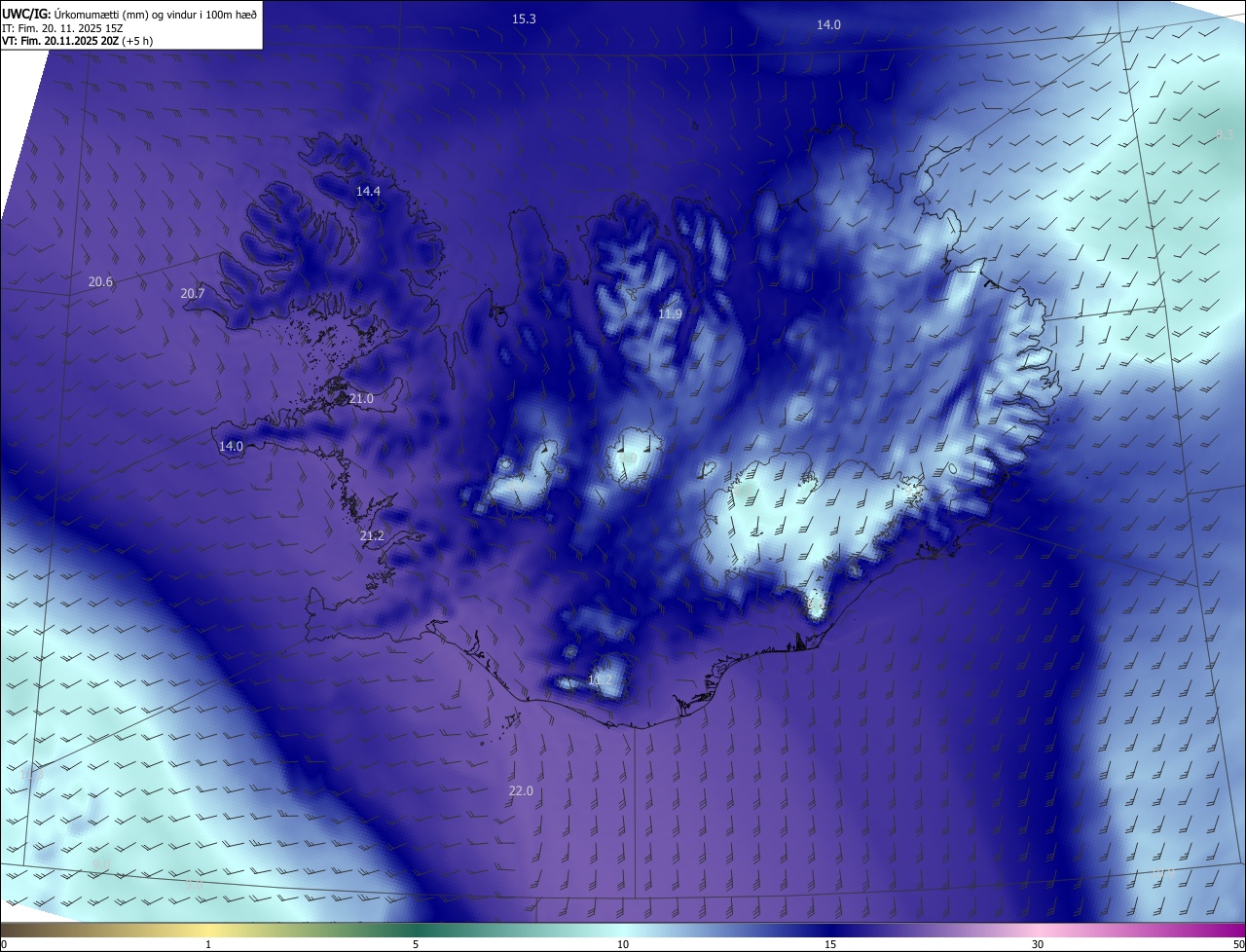
Task: Select the 22.0 value south of Iceland
Action: (521, 790)
